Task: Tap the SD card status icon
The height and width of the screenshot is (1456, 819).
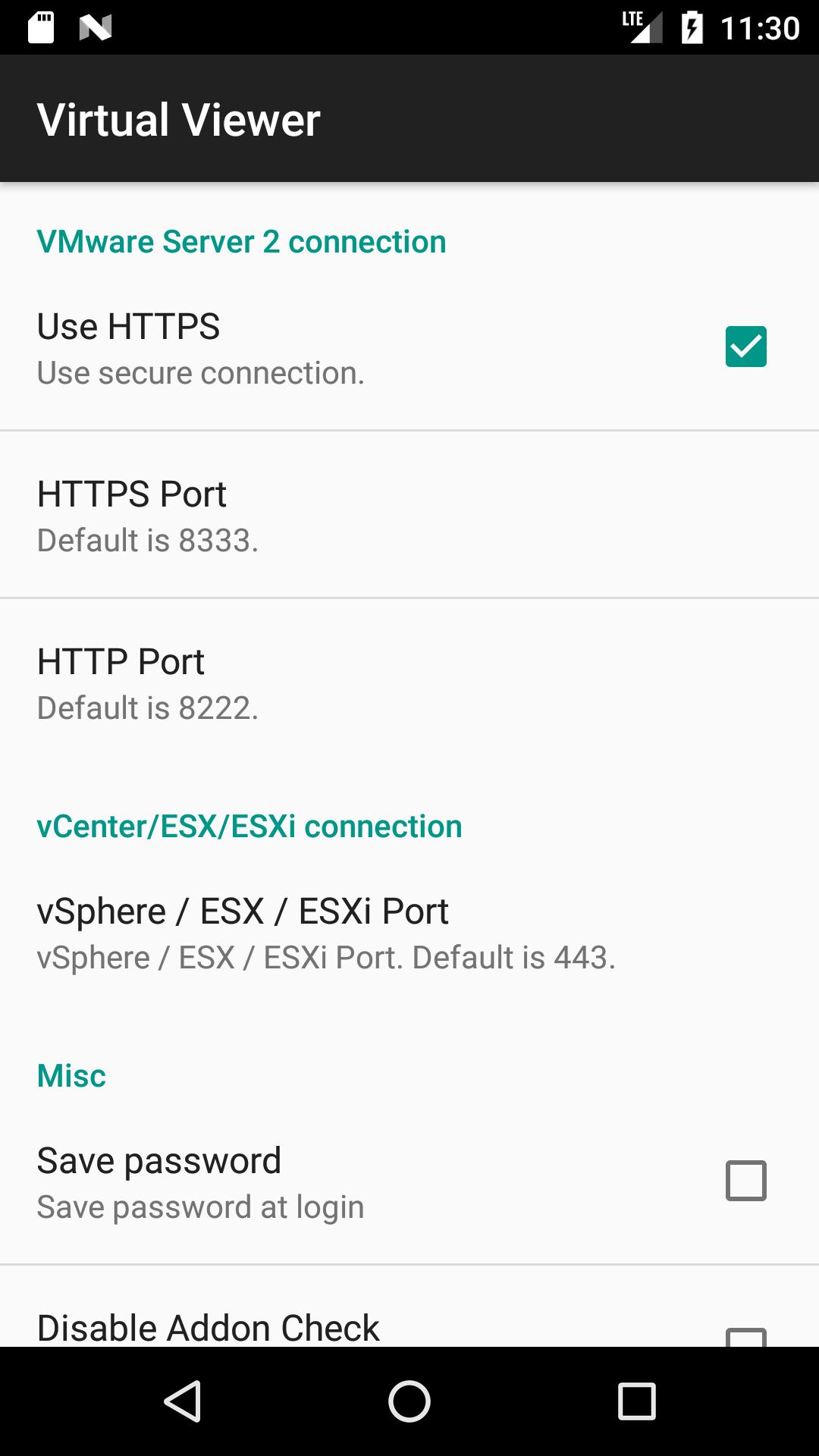Action: (x=41, y=28)
